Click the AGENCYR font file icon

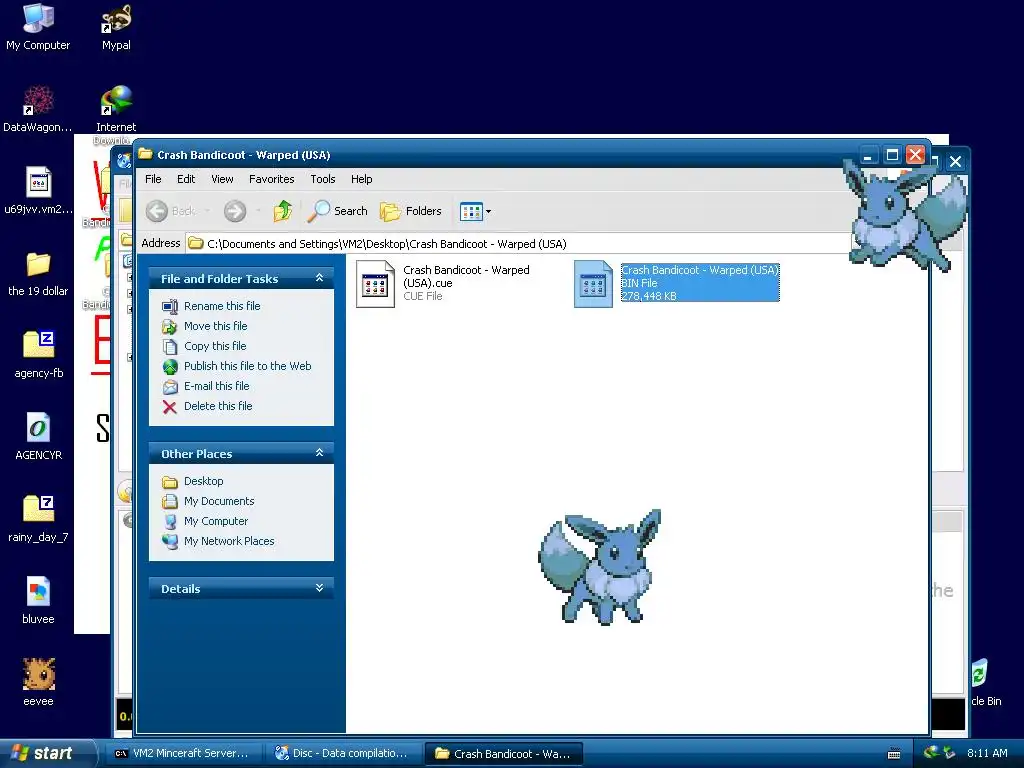(39, 428)
